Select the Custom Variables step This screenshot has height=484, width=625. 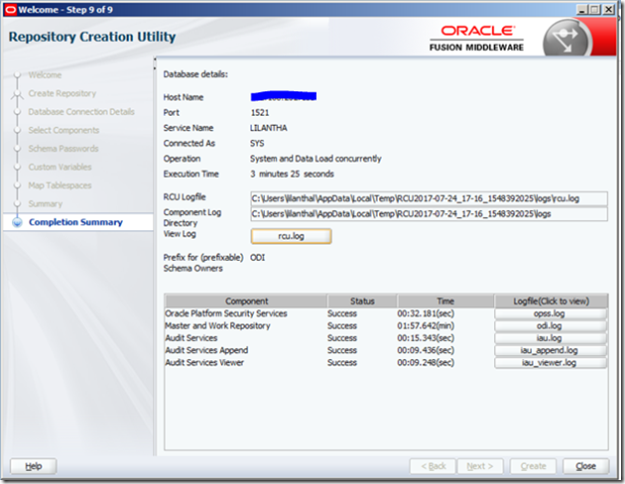(60, 167)
